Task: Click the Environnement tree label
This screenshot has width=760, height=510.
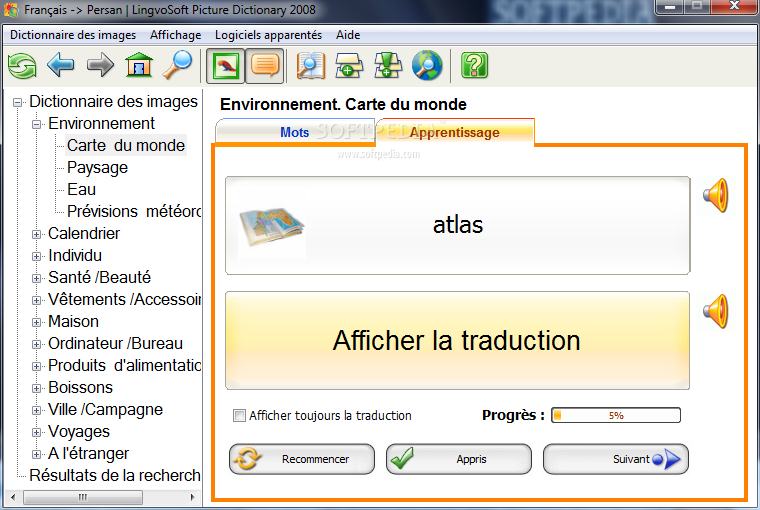Action: click(x=101, y=124)
